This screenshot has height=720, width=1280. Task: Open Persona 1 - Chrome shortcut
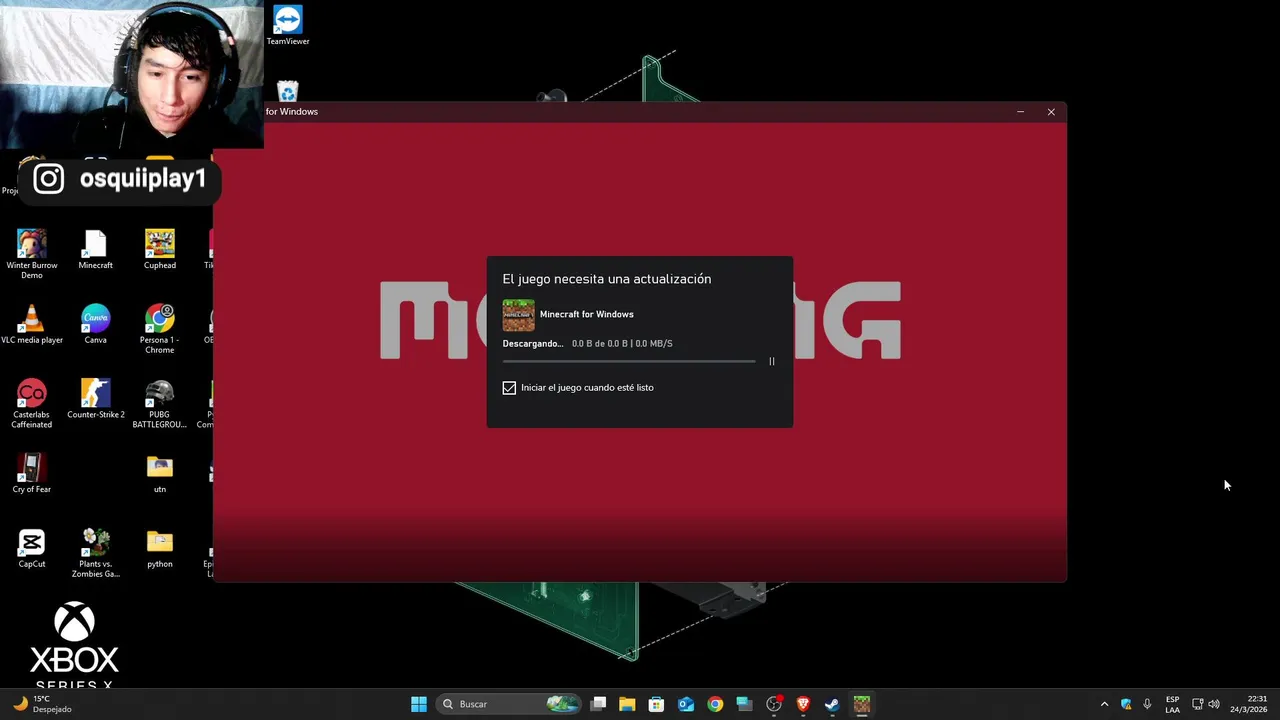(160, 329)
